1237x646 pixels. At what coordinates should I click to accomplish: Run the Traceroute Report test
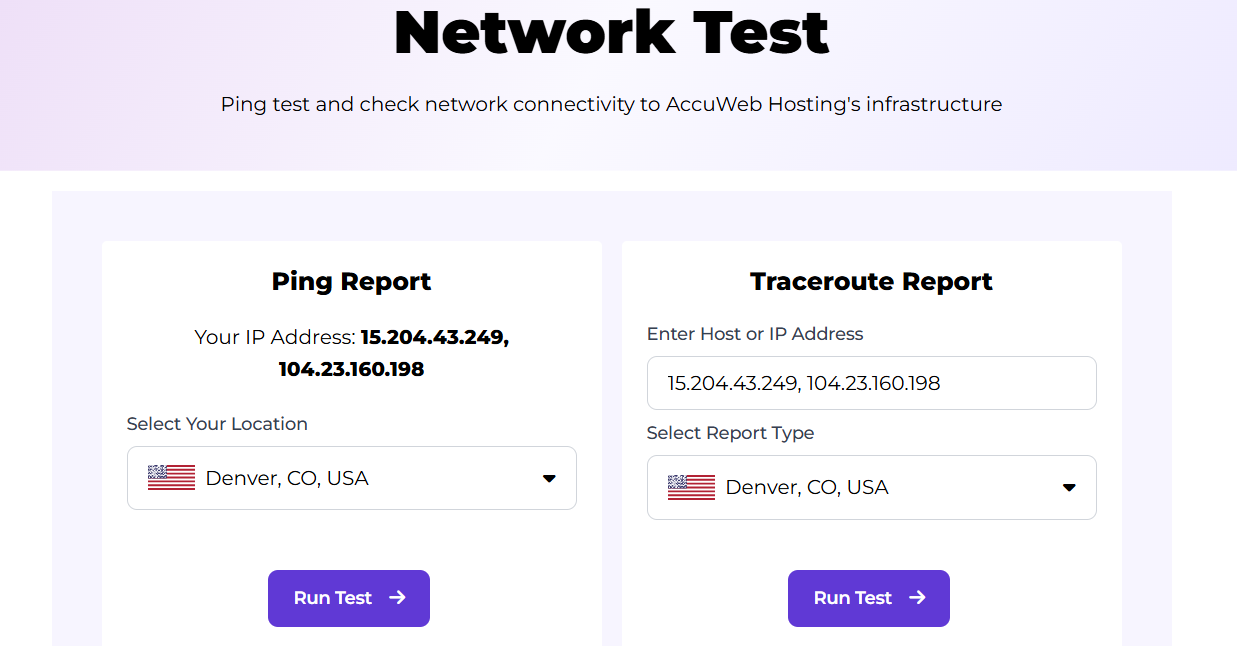[x=869, y=598]
